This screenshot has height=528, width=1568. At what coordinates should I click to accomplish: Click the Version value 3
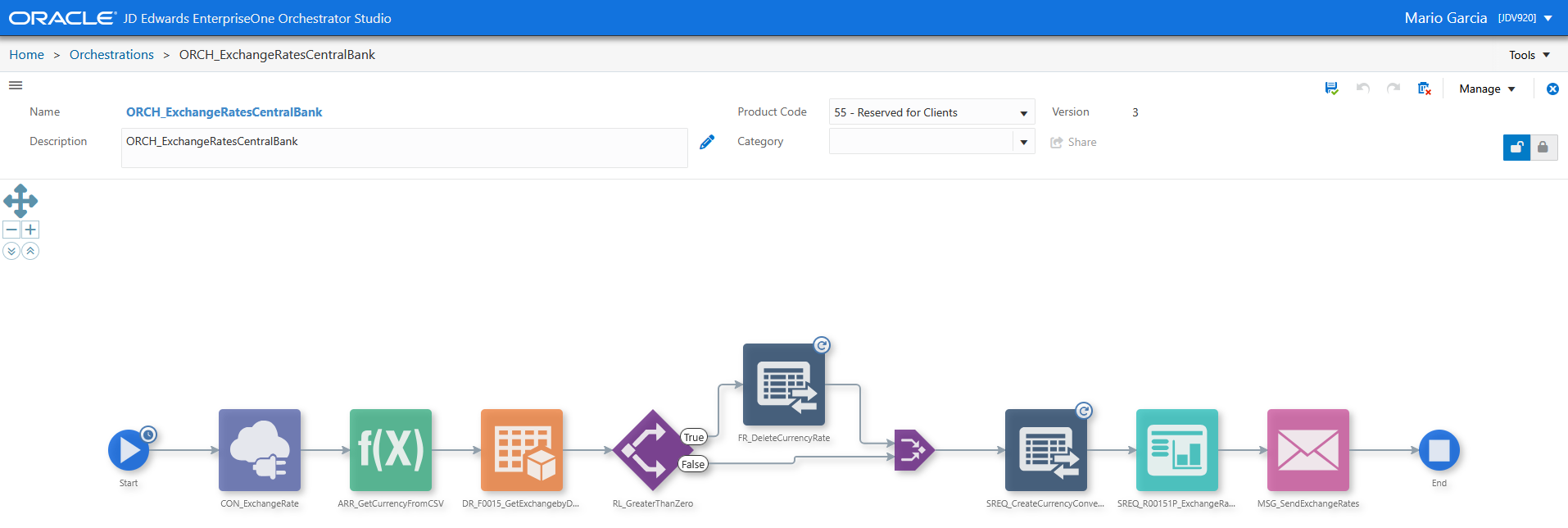[x=1135, y=112]
